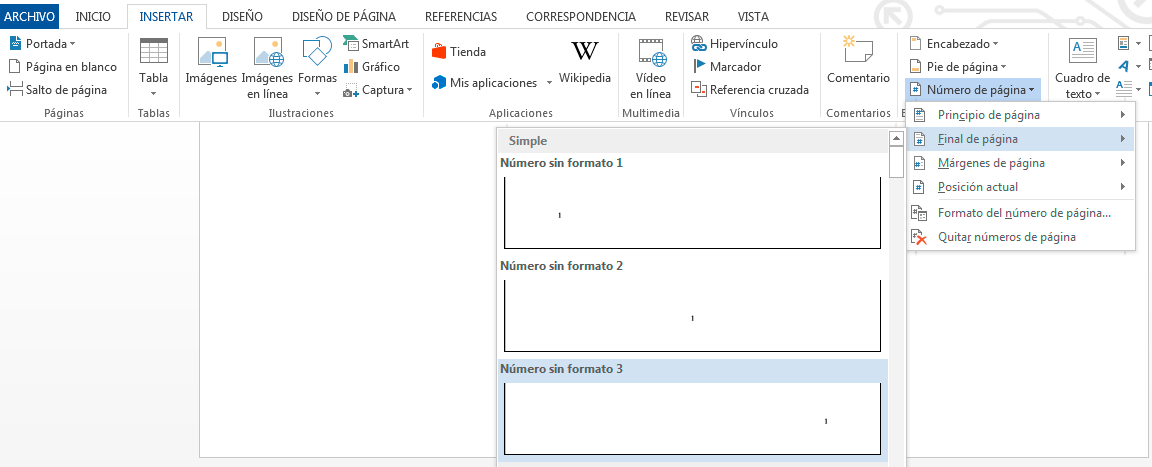This screenshot has height=467, width=1152.
Task: Open Principio de página submenu
Action: pyautogui.click(x=1020, y=115)
